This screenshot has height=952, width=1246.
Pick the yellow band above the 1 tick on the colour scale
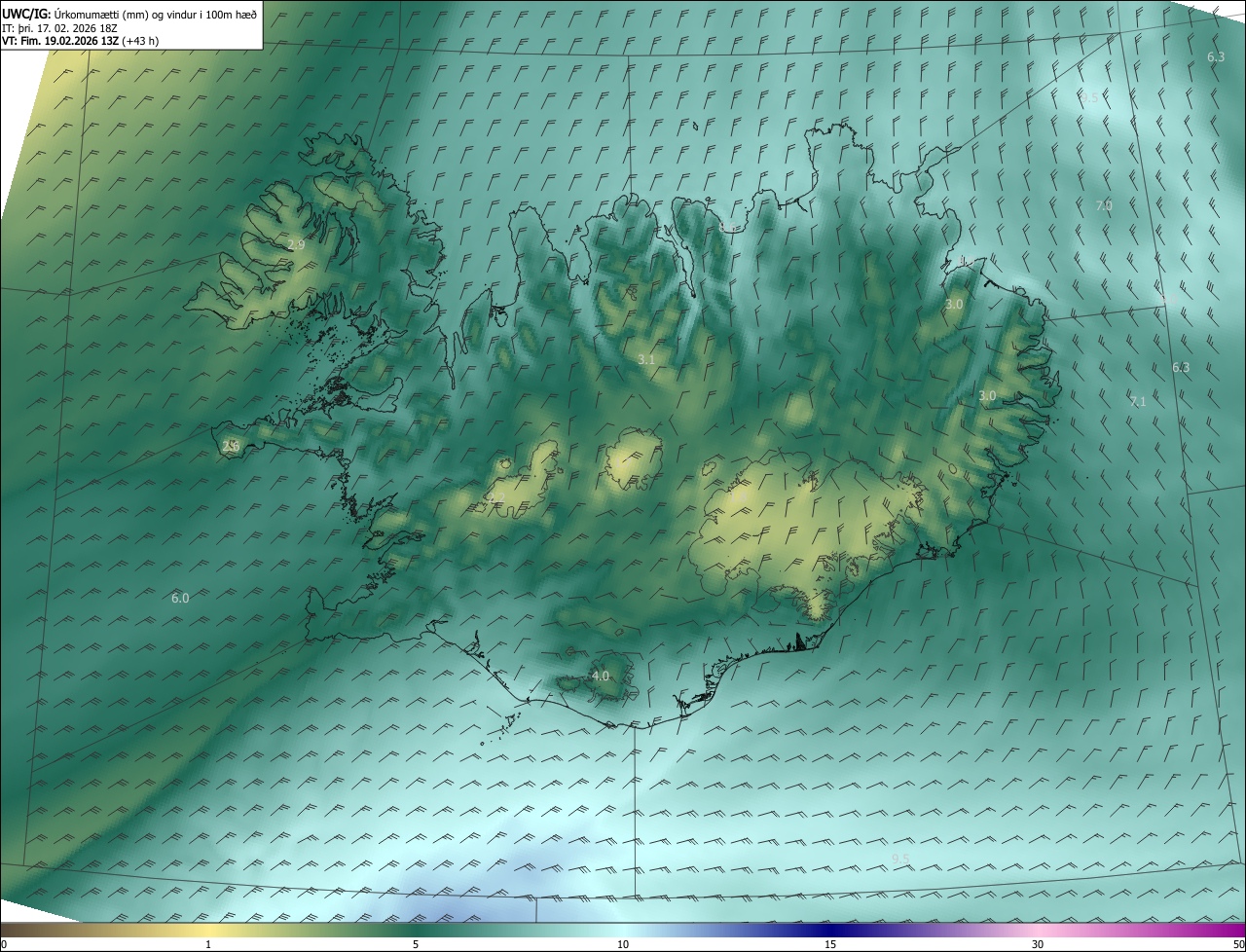pos(208,930)
